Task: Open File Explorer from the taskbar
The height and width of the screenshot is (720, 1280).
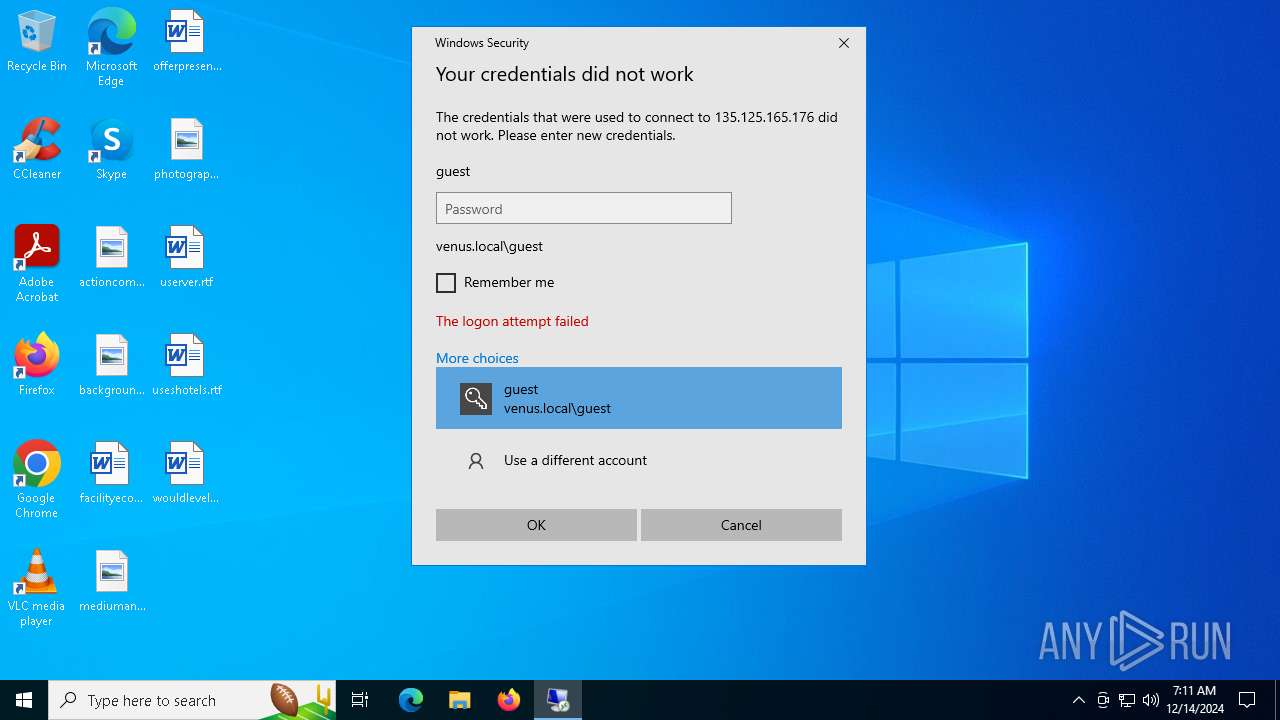Action: pos(460,700)
